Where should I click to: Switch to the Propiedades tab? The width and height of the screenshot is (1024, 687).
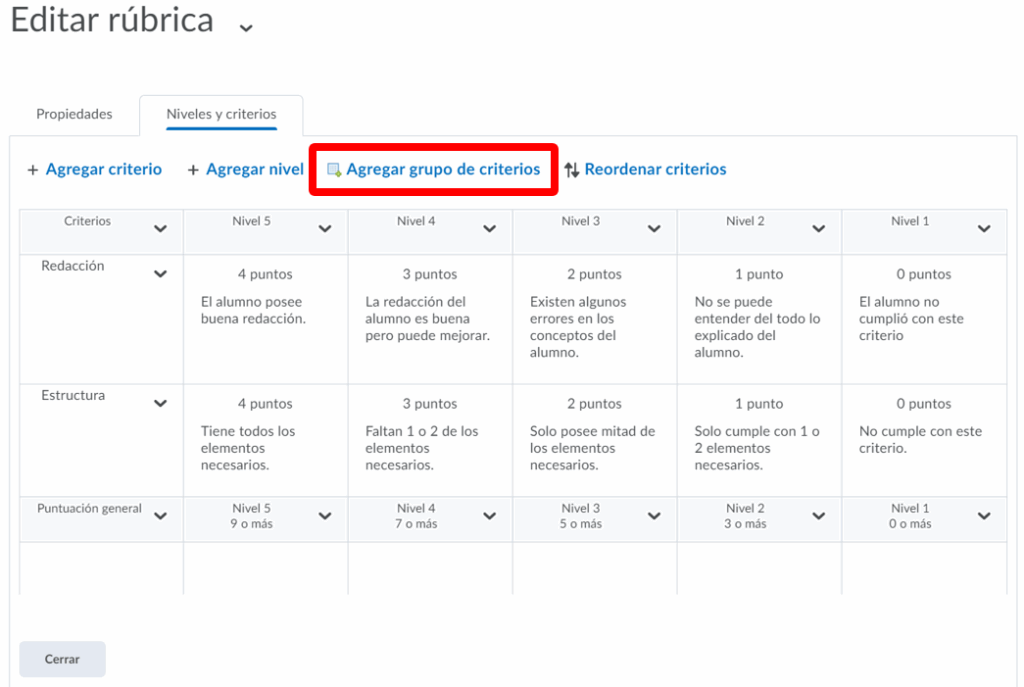click(x=74, y=114)
